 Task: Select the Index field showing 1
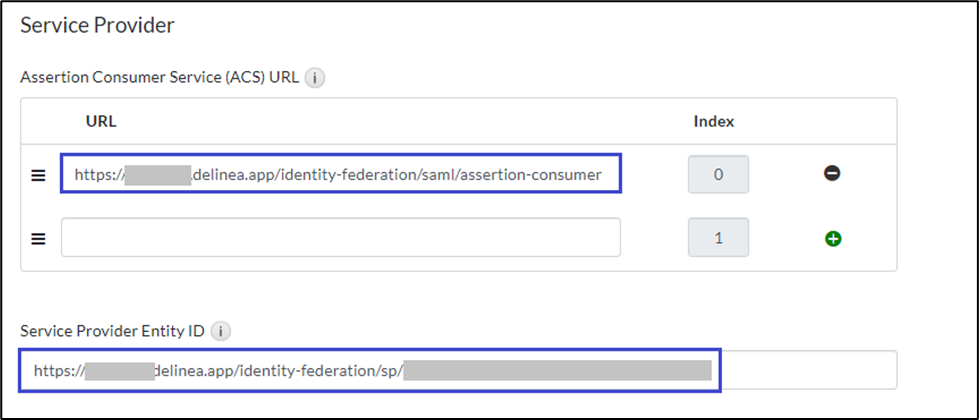point(717,238)
